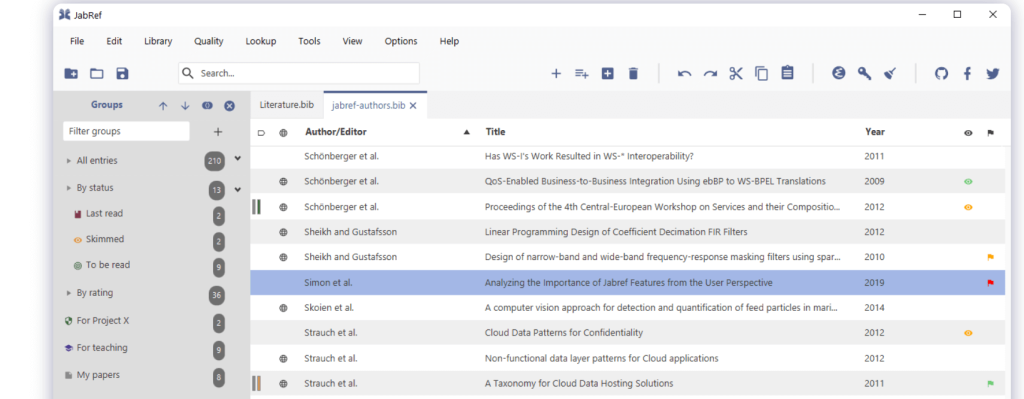Close the jabref-authors.bib tab
The height and width of the screenshot is (399, 1024).
(x=413, y=106)
